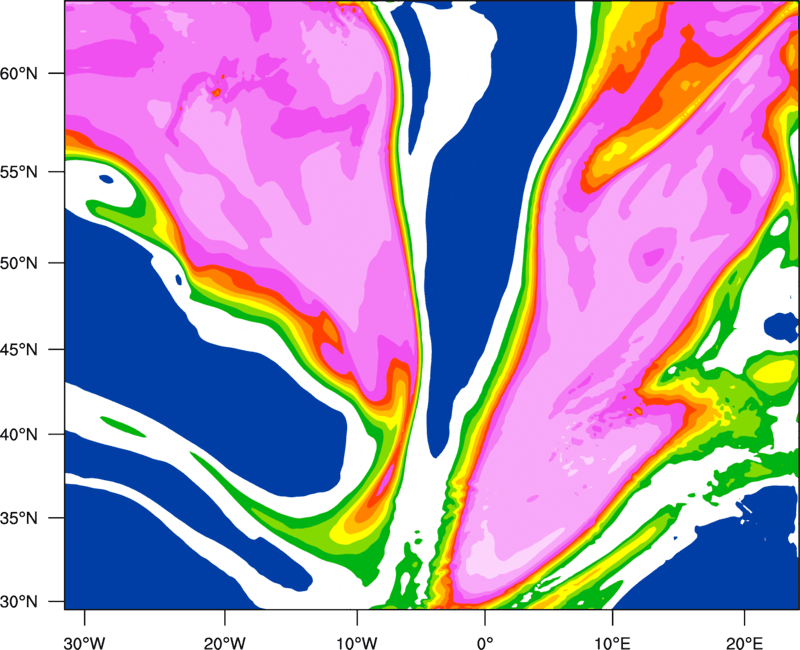Image resolution: width=800 pixels, height=650 pixels.
Task: Click the 35°N latitude label
Action: (19, 518)
